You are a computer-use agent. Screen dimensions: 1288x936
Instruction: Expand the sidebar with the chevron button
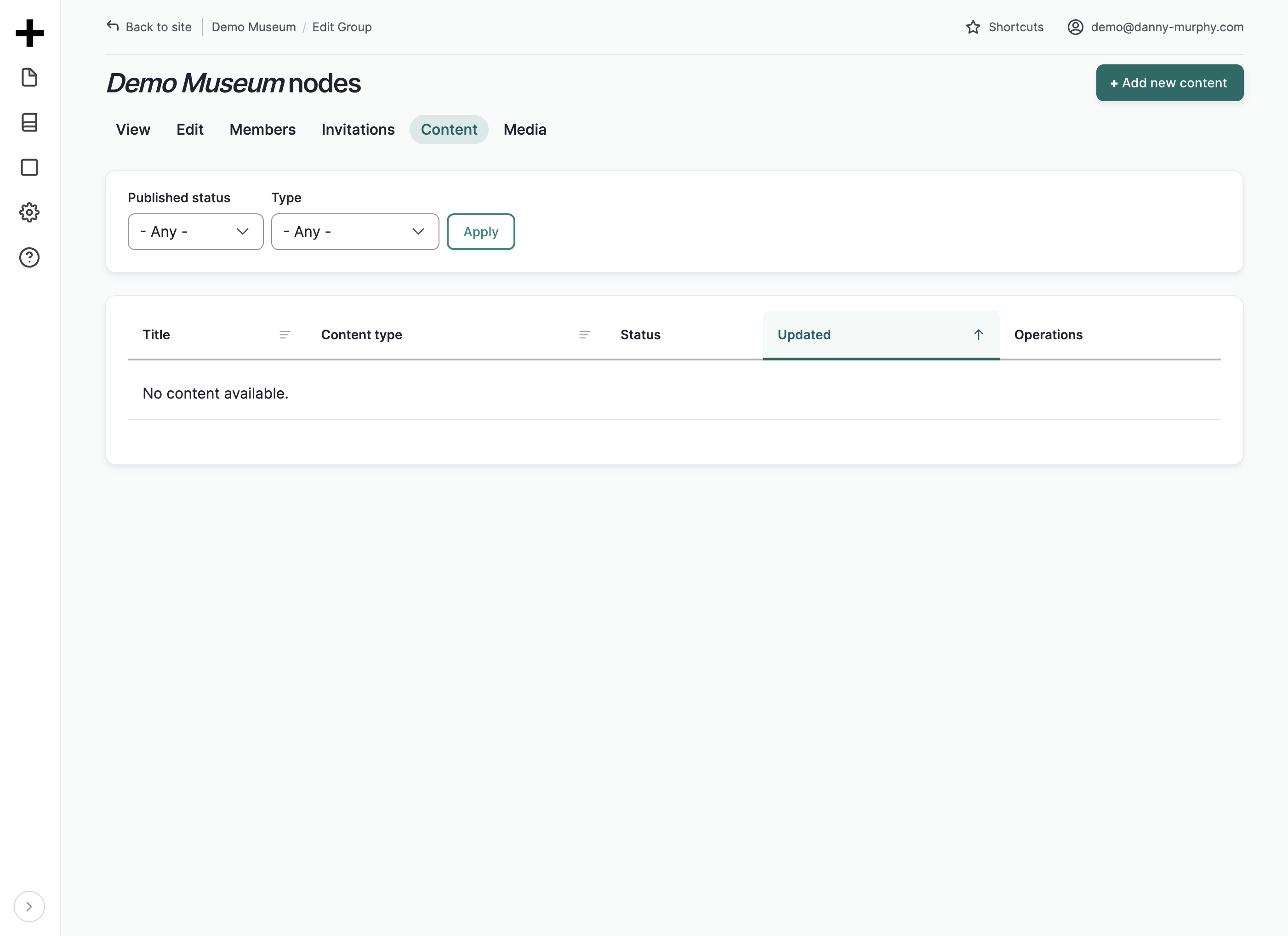coord(29,907)
